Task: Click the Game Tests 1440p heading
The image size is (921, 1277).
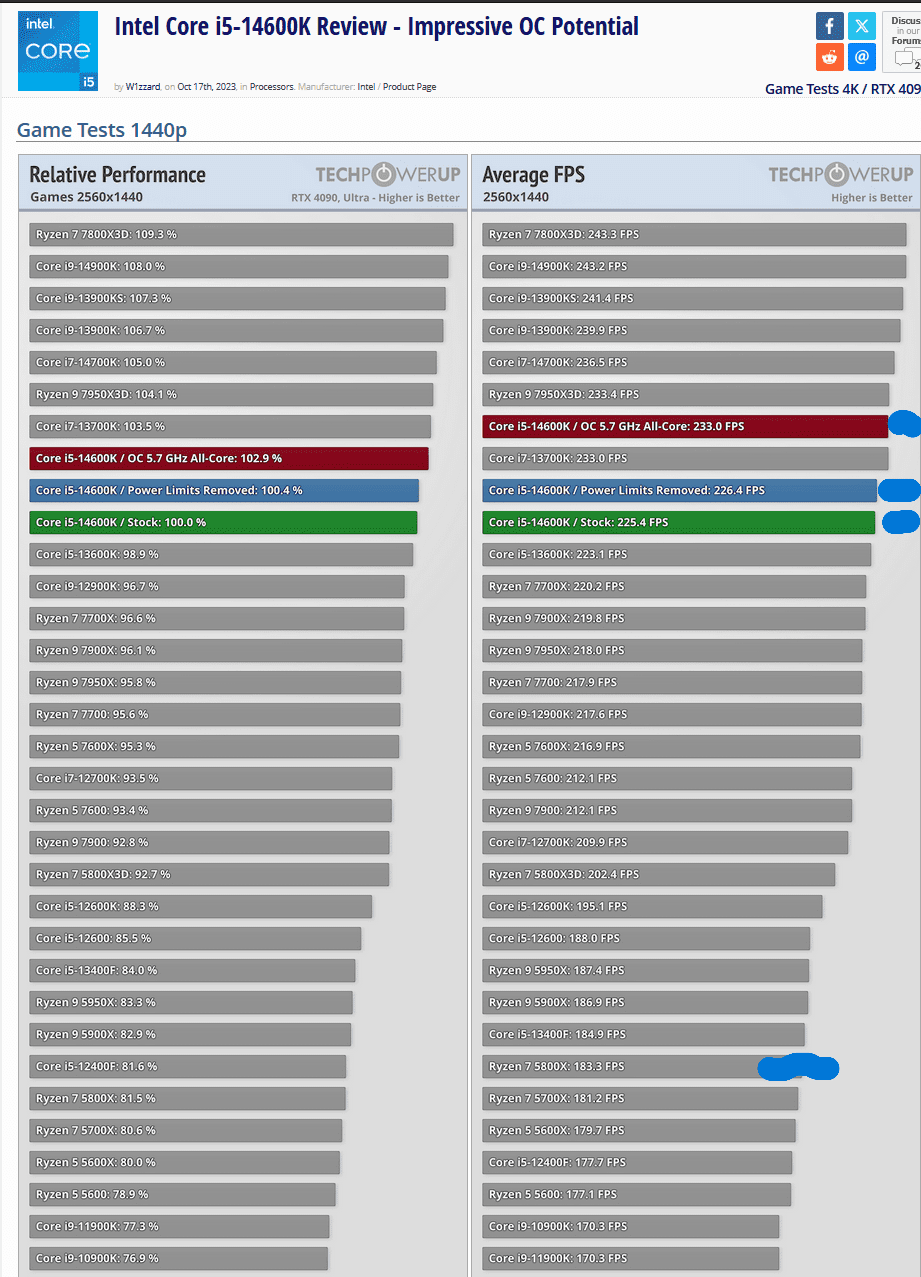Action: click(102, 130)
